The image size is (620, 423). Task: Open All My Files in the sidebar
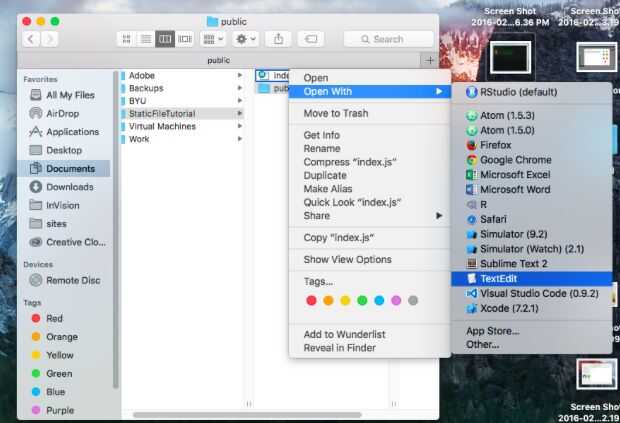(x=63, y=95)
